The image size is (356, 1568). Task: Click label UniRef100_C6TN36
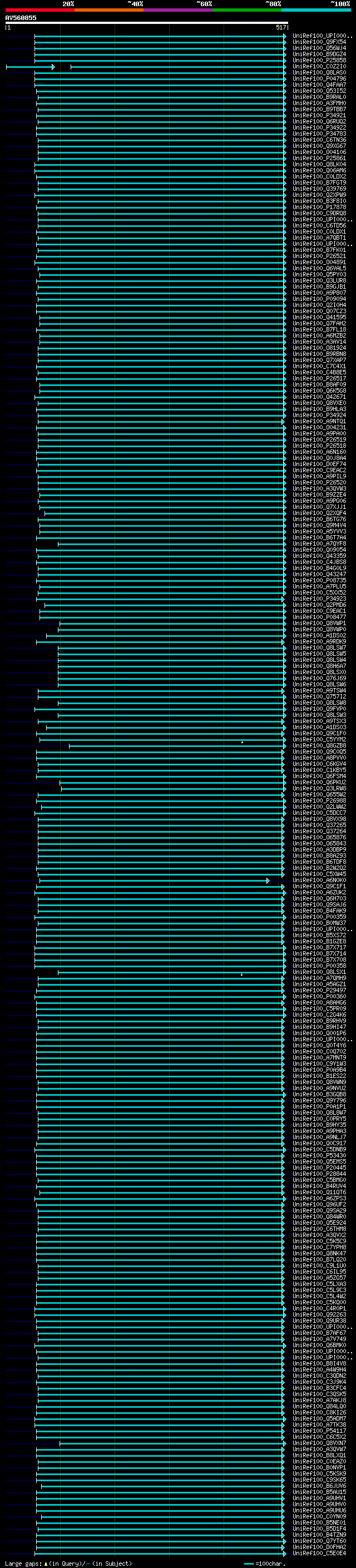tap(319, 140)
